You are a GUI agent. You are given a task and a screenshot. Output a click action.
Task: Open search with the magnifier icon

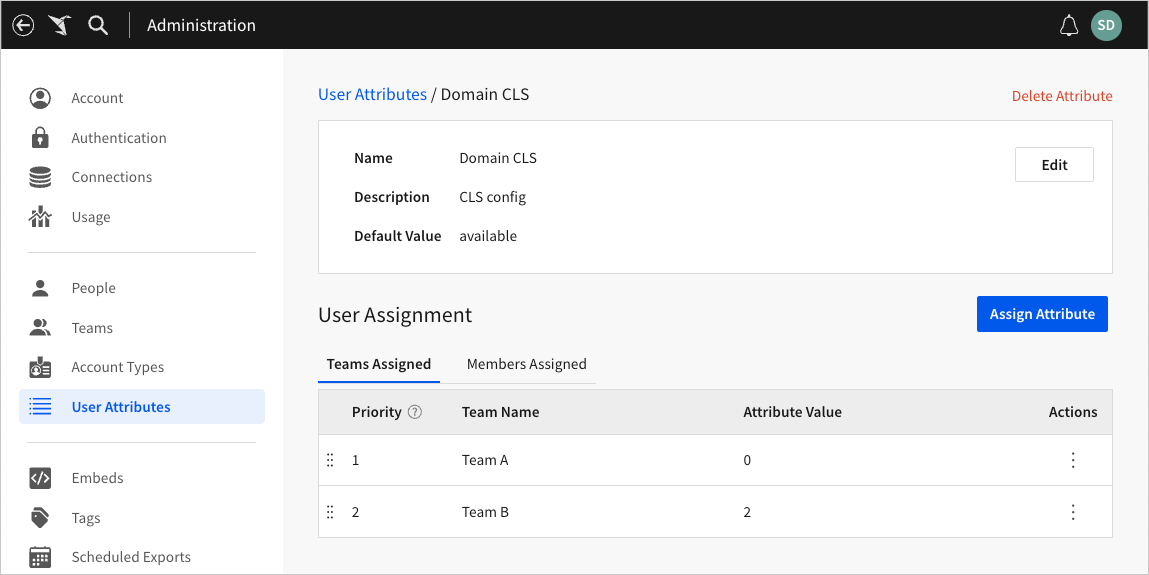point(97,26)
